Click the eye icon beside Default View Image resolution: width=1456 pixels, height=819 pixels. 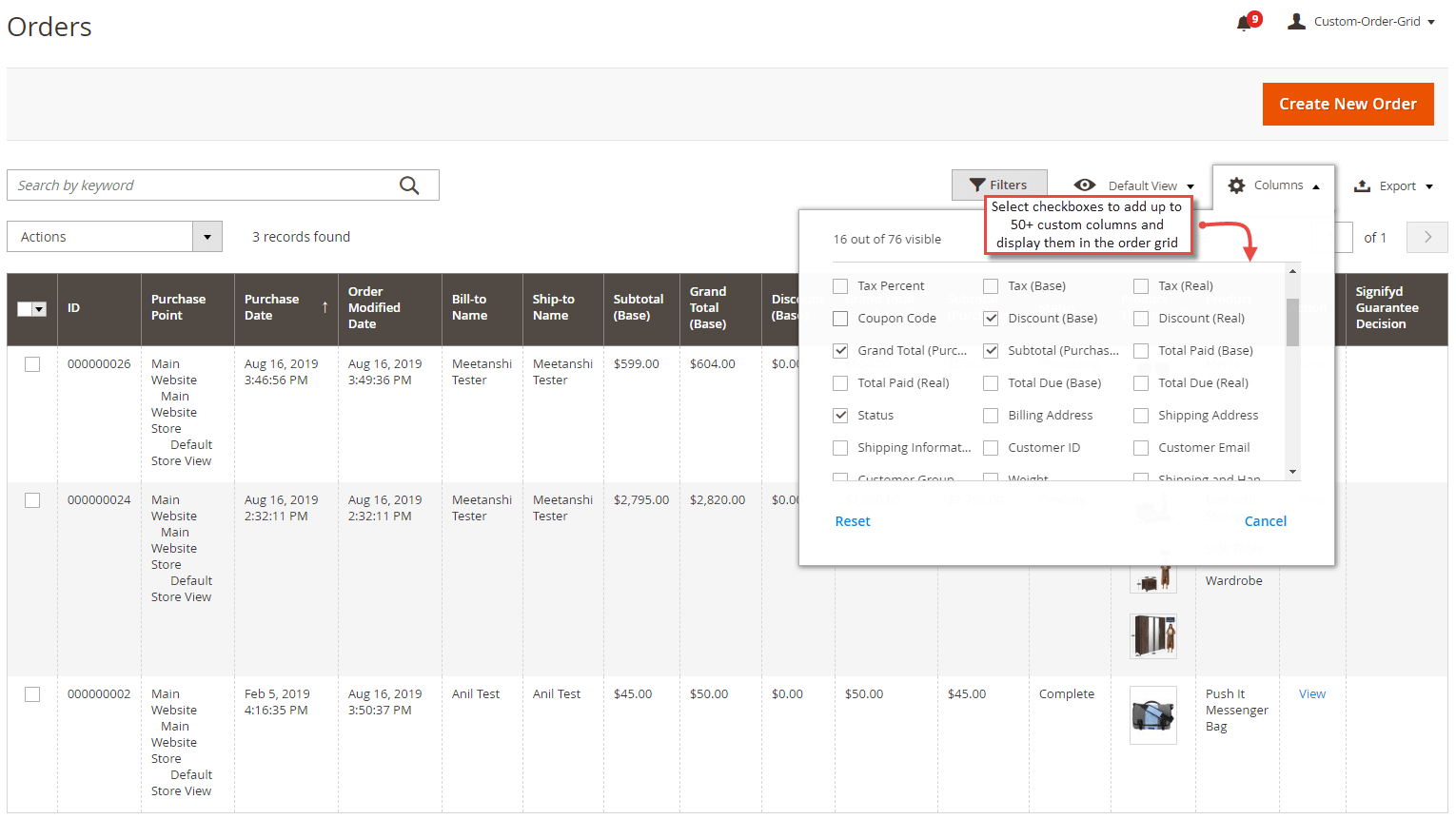pos(1085,185)
